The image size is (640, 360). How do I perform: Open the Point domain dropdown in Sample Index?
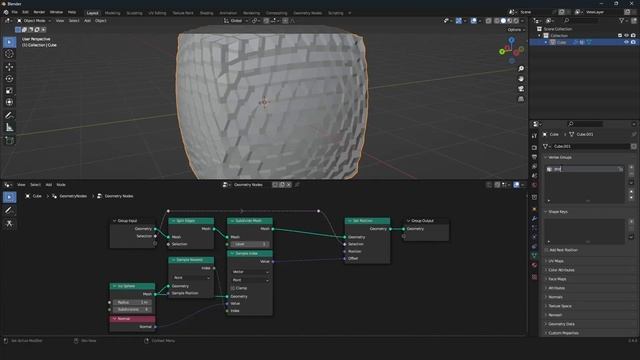click(250, 280)
